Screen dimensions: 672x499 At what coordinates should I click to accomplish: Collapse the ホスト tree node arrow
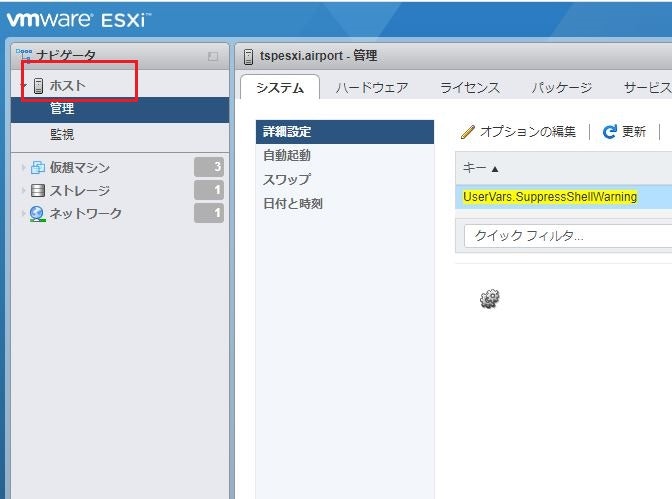tap(24, 85)
